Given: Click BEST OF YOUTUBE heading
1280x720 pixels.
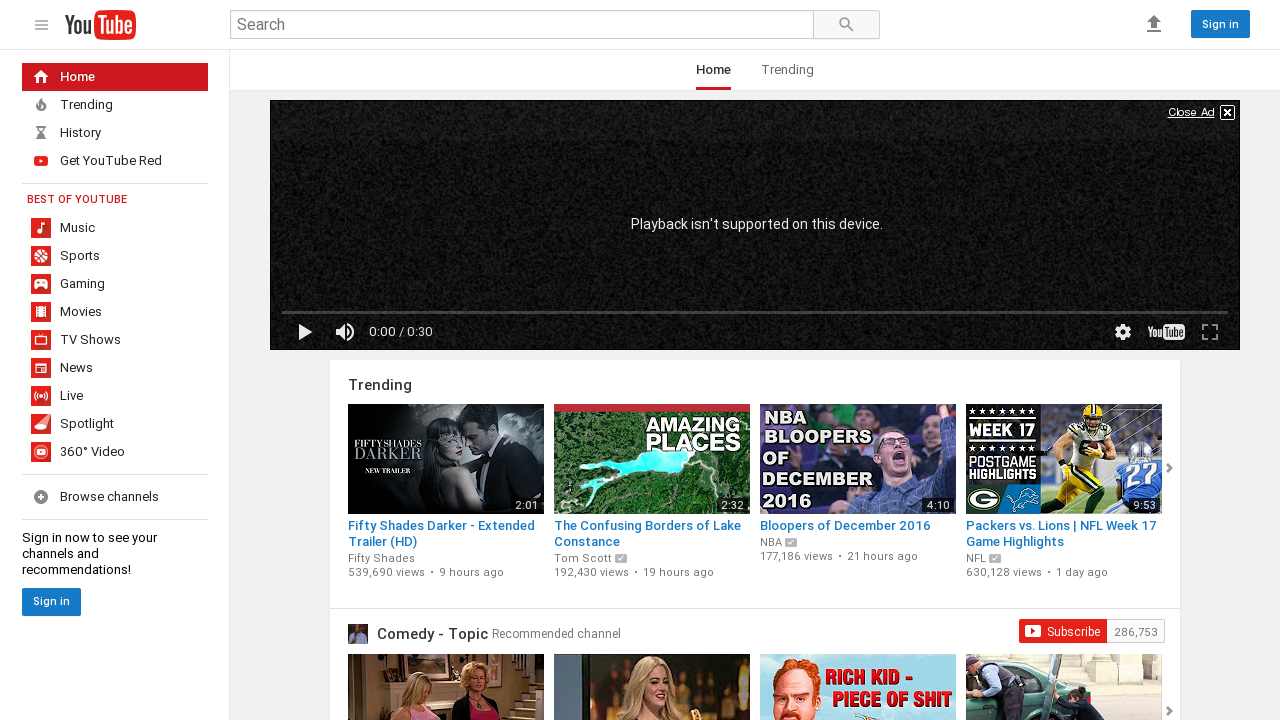Looking at the screenshot, I should click(77, 199).
